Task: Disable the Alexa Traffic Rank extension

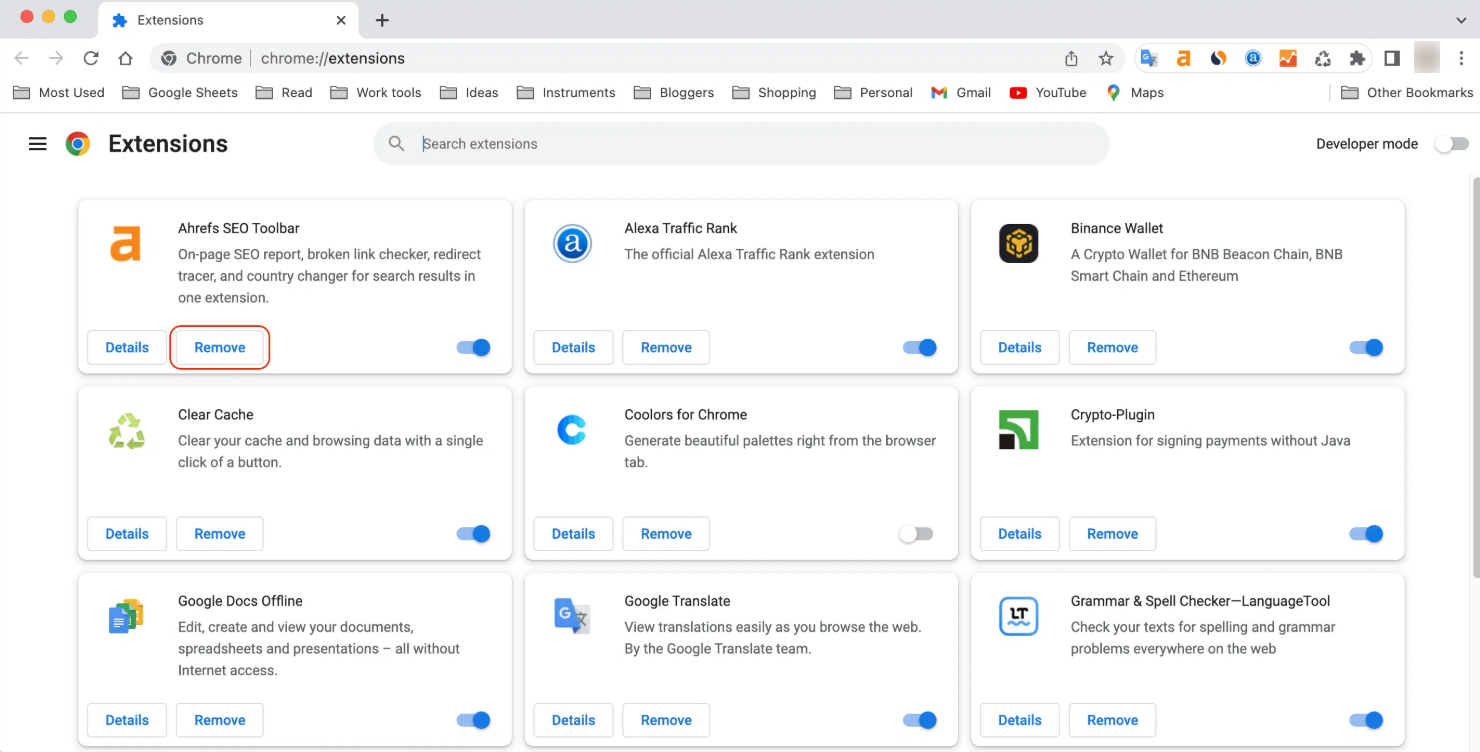Action: click(919, 348)
